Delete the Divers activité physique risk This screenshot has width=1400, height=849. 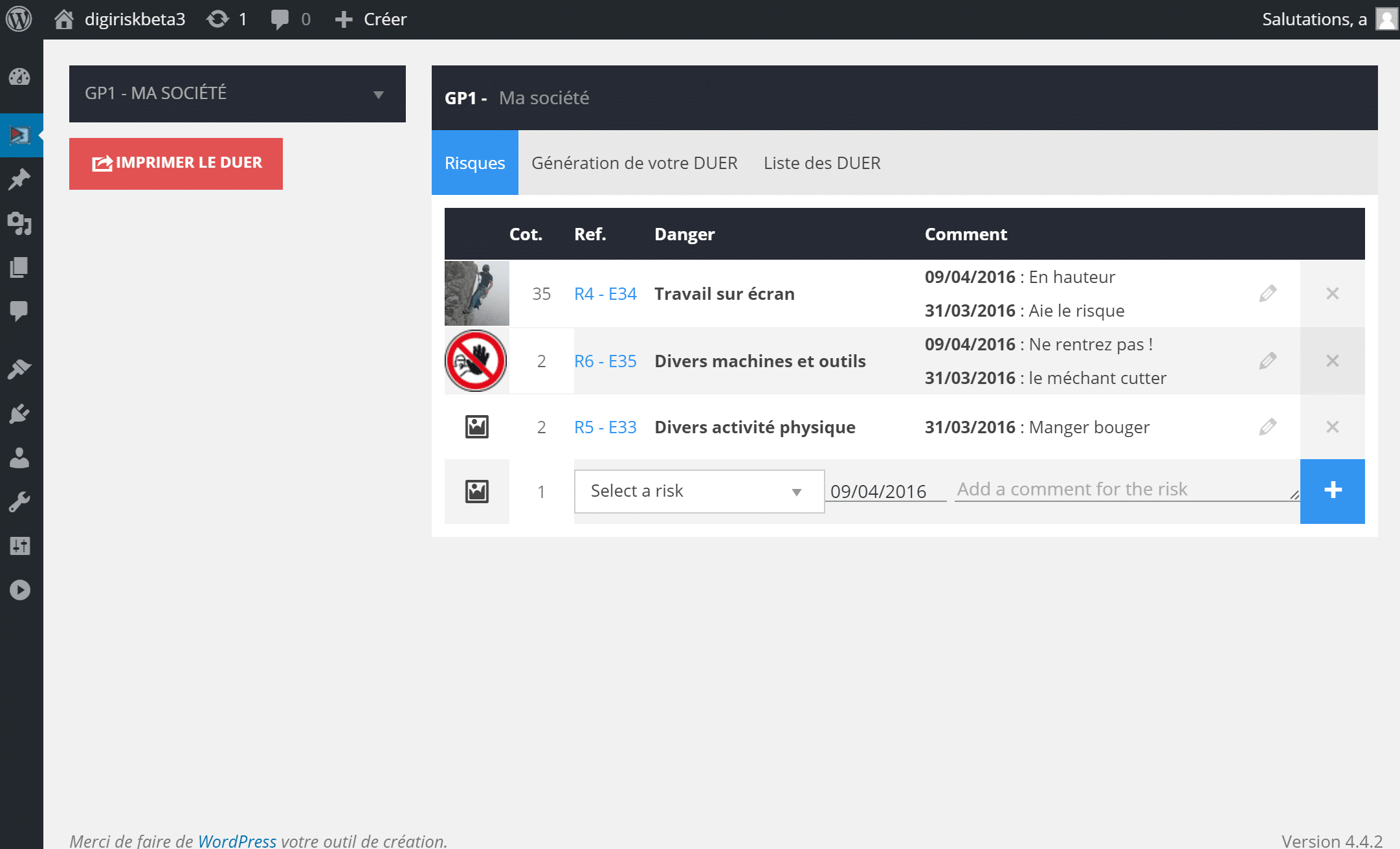coord(1332,427)
